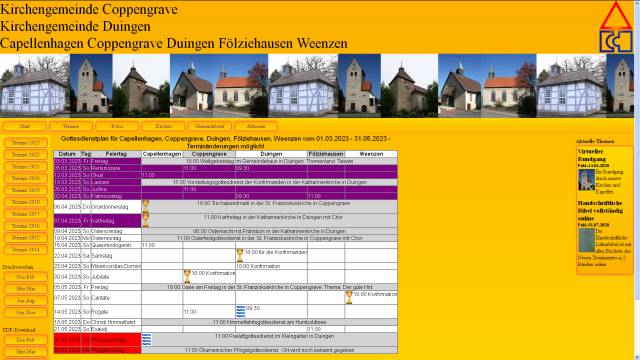640x360 pixels.
Task: Select Termine 2020 in the sidebar
Action: coord(26,178)
